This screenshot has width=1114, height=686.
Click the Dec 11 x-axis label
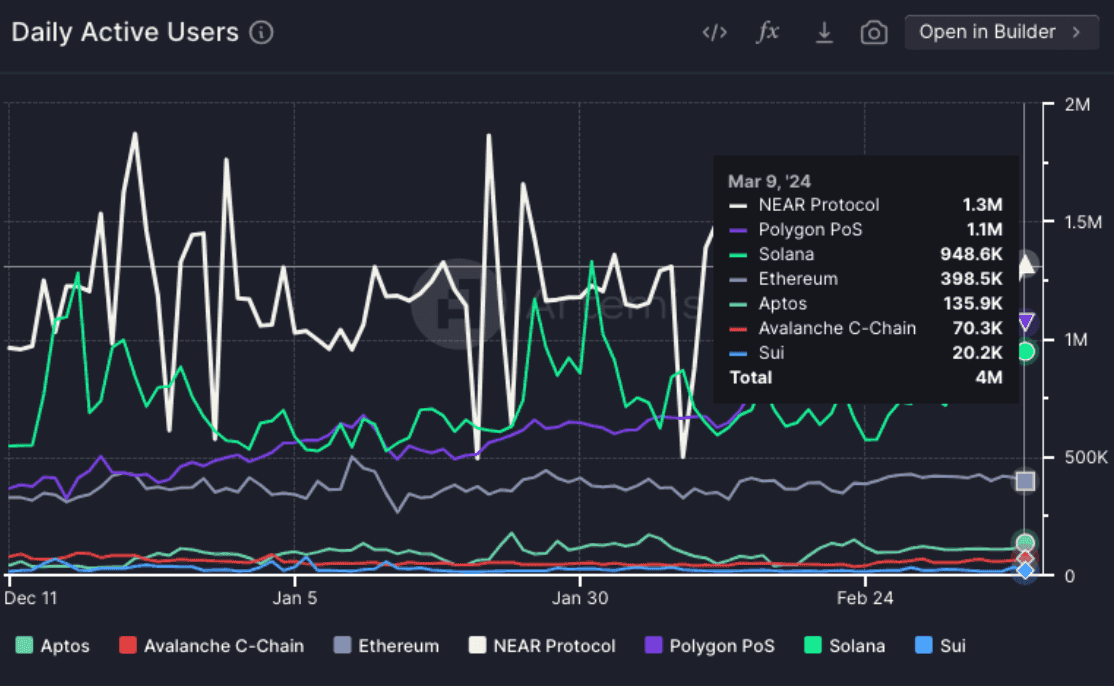[31, 598]
